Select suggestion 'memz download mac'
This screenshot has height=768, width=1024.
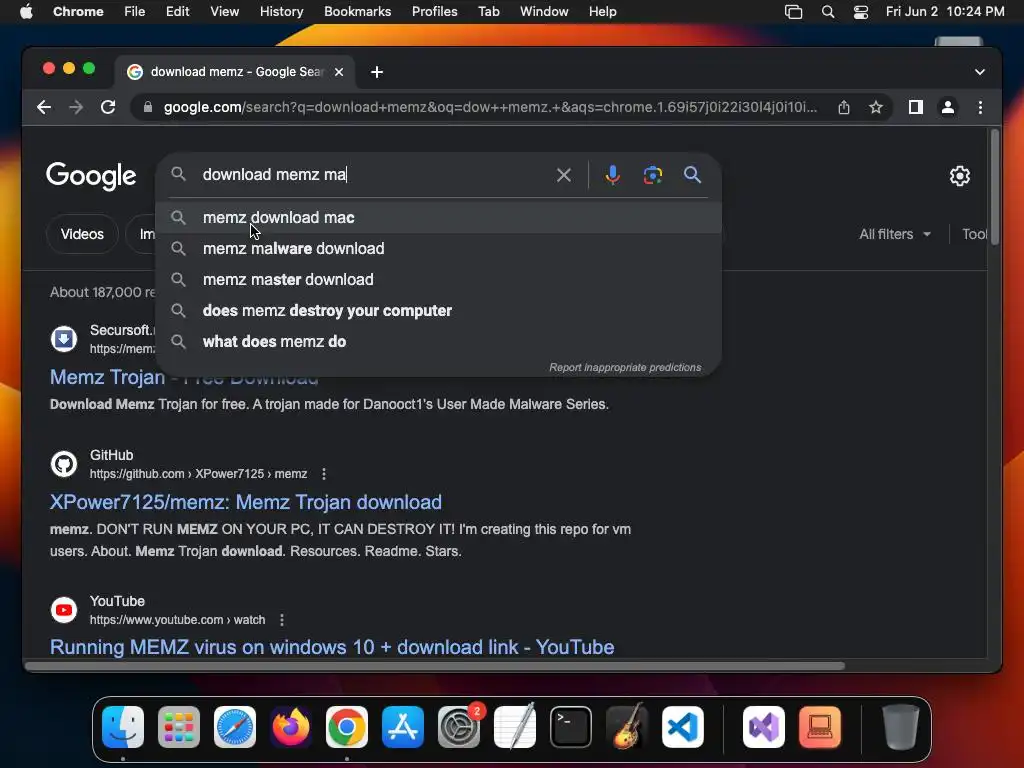439,217
